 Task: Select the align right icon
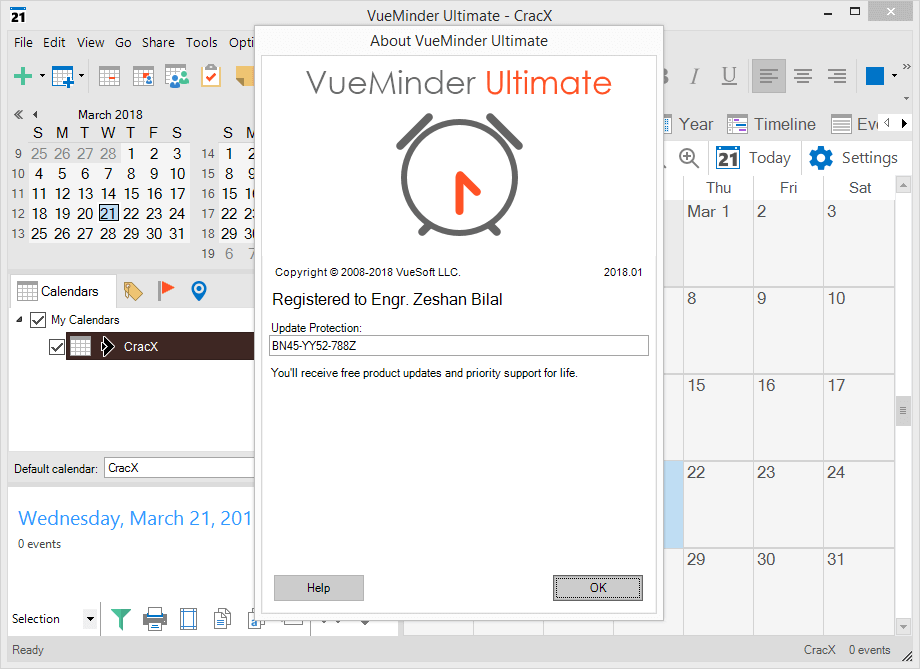click(837, 76)
